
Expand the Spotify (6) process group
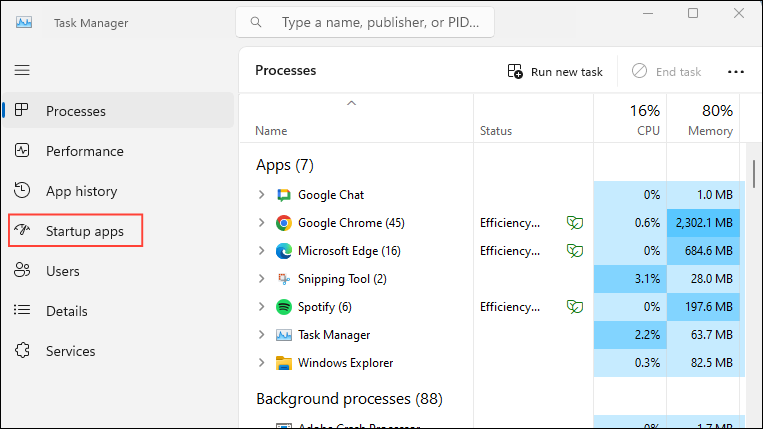[261, 307]
